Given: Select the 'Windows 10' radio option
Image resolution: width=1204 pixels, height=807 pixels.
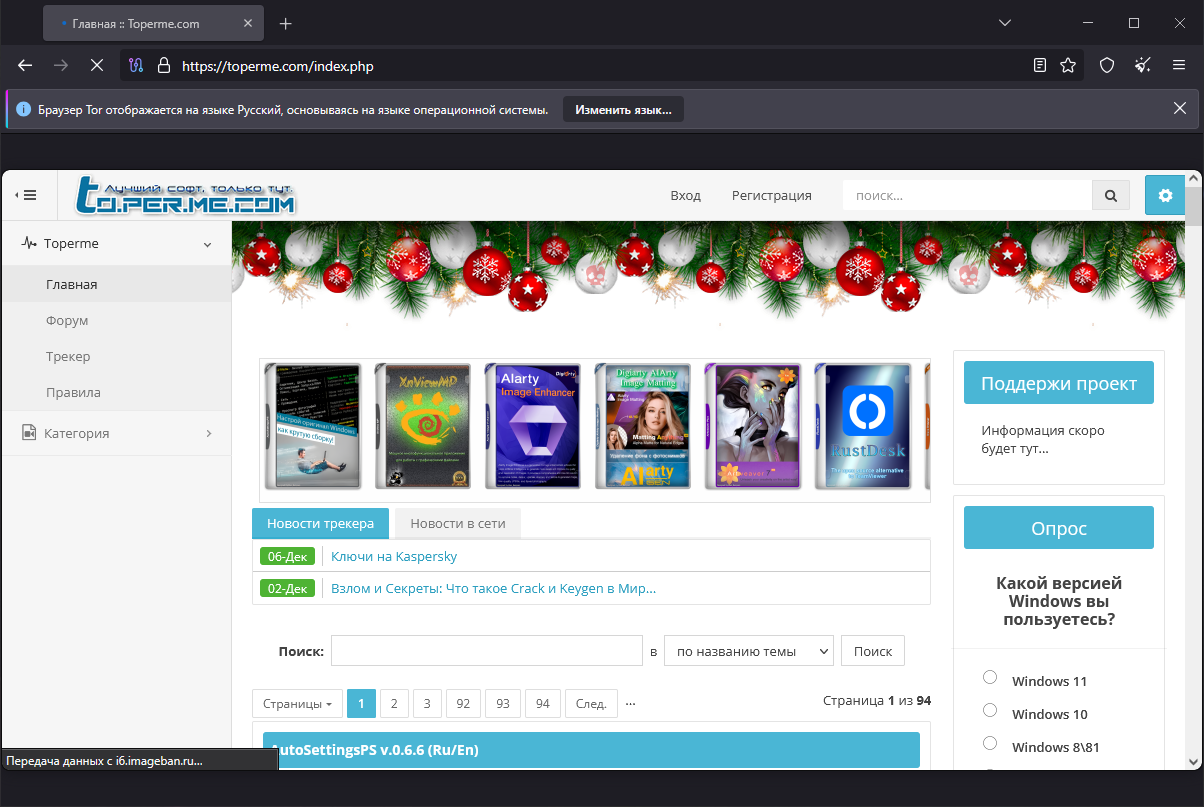Looking at the screenshot, I should pos(990,711).
